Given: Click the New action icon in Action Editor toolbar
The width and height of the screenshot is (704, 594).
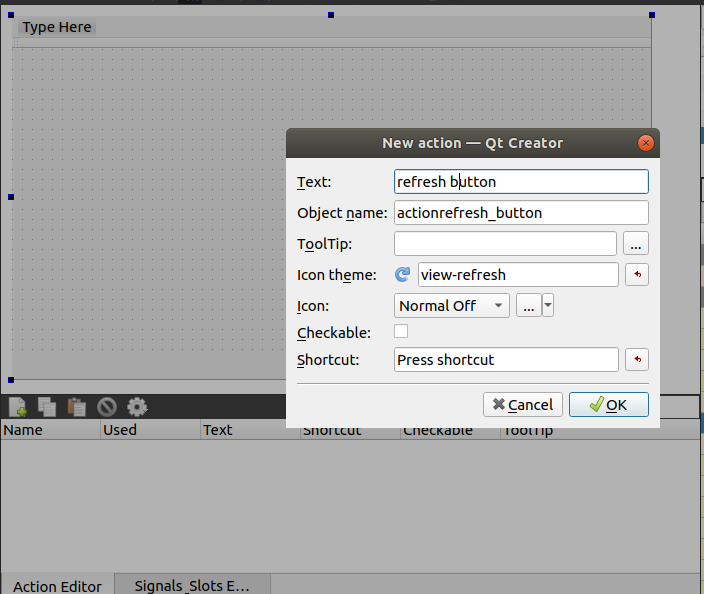Looking at the screenshot, I should point(18,407).
